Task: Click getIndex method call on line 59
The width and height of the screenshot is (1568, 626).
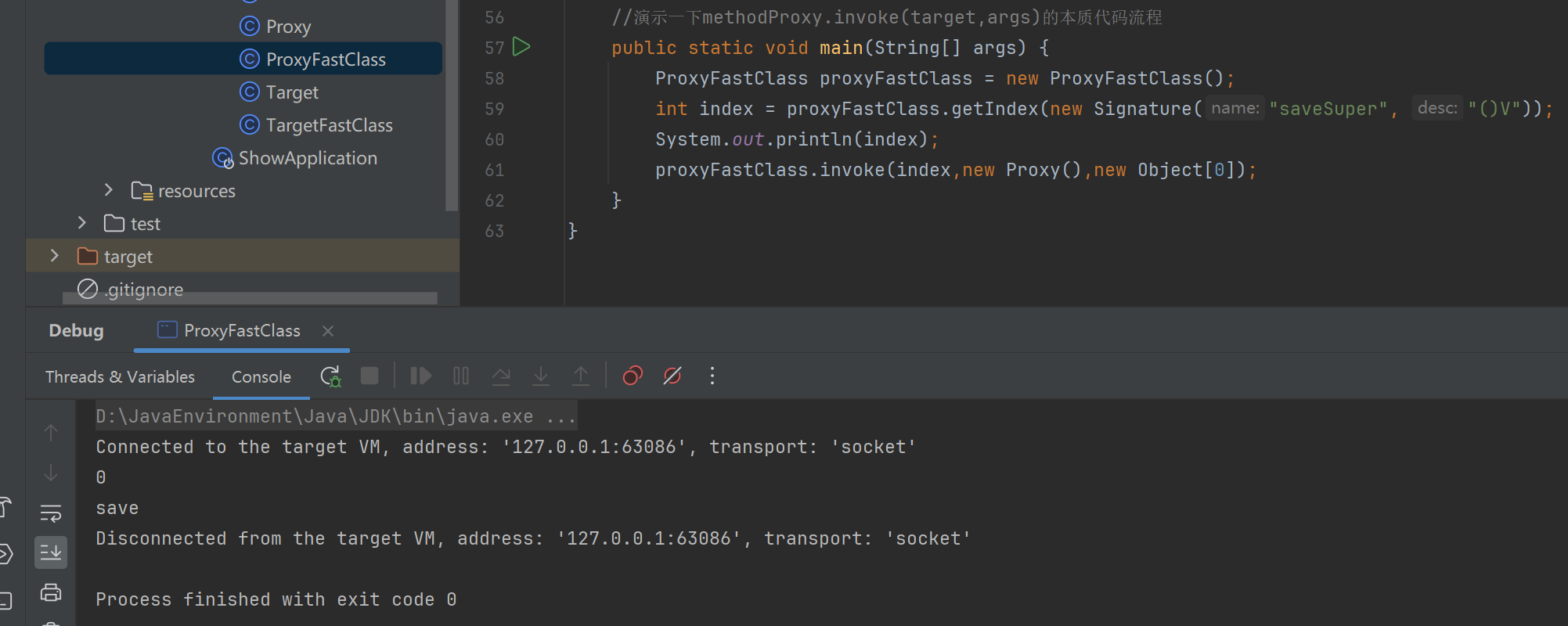Action: point(996,109)
